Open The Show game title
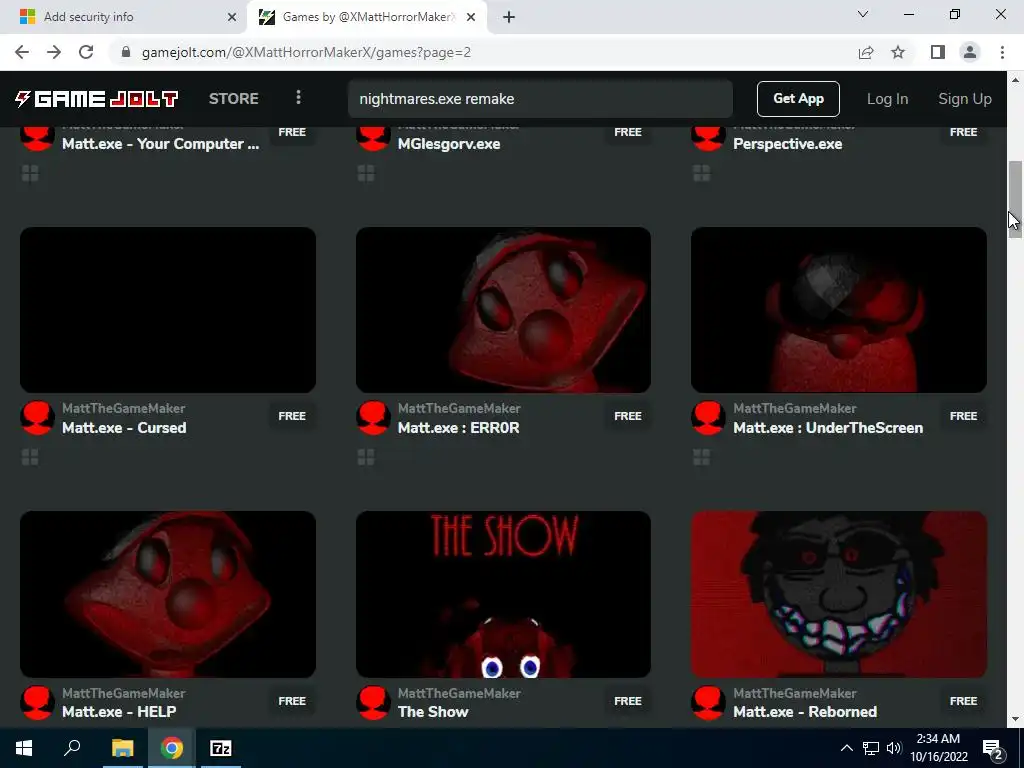This screenshot has height=768, width=1024. (433, 712)
